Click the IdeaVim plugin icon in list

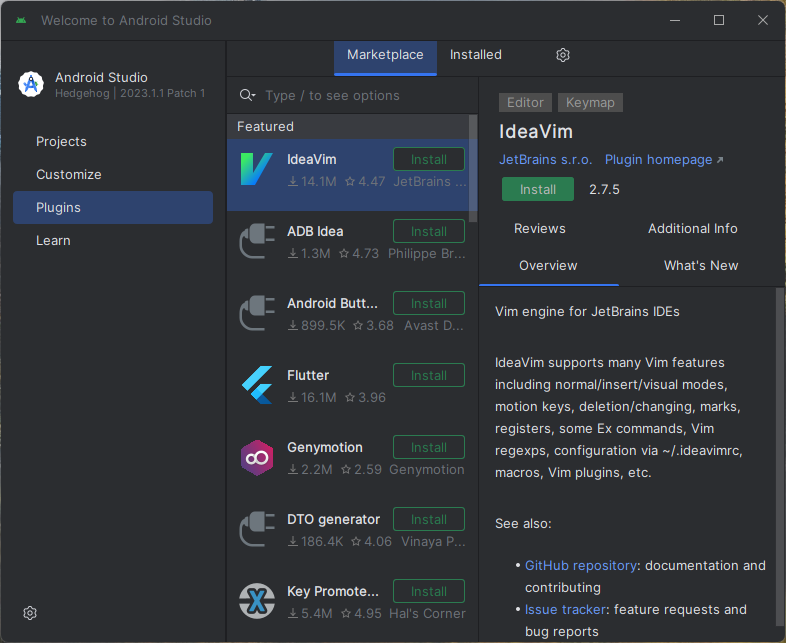tap(256, 169)
